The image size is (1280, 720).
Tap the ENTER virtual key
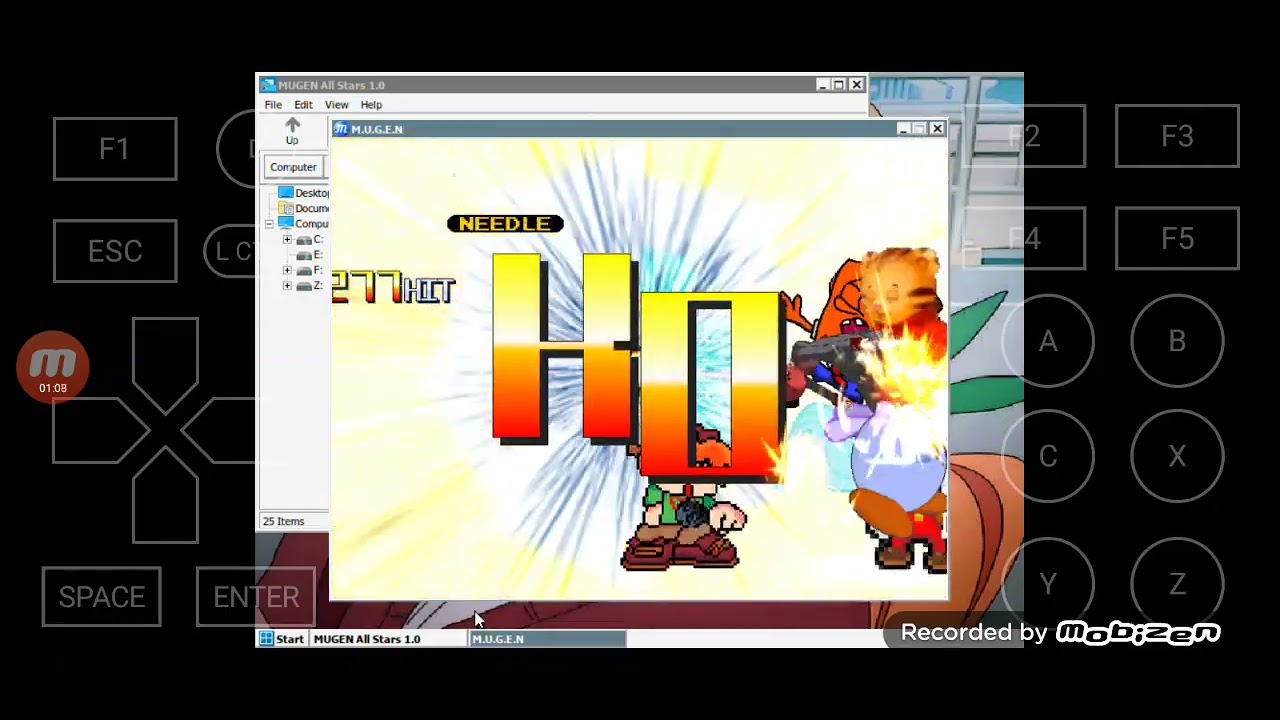(x=256, y=597)
